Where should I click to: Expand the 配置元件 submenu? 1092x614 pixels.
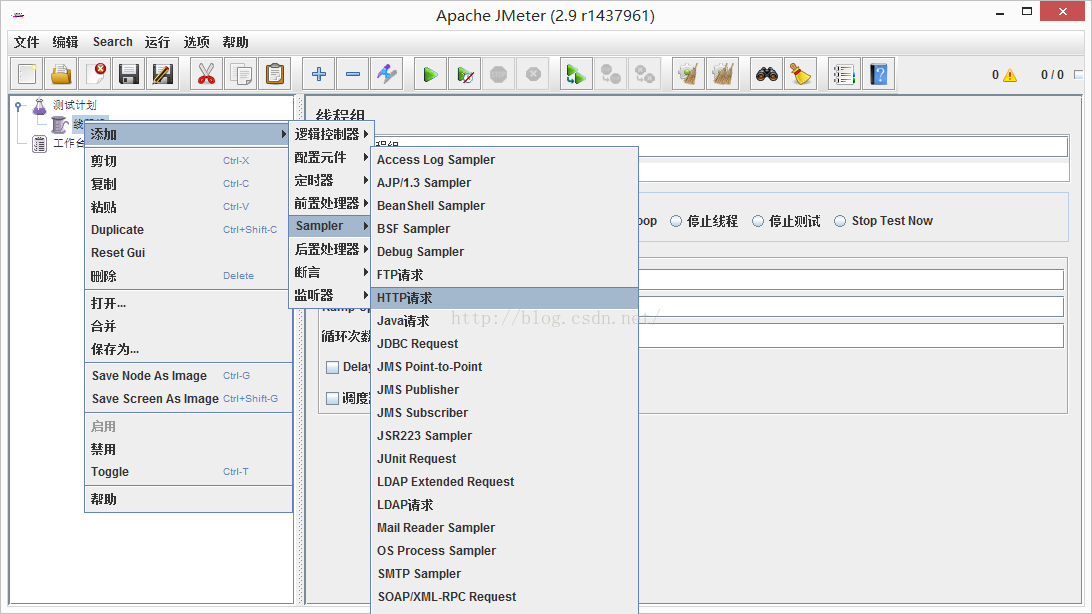coord(330,157)
